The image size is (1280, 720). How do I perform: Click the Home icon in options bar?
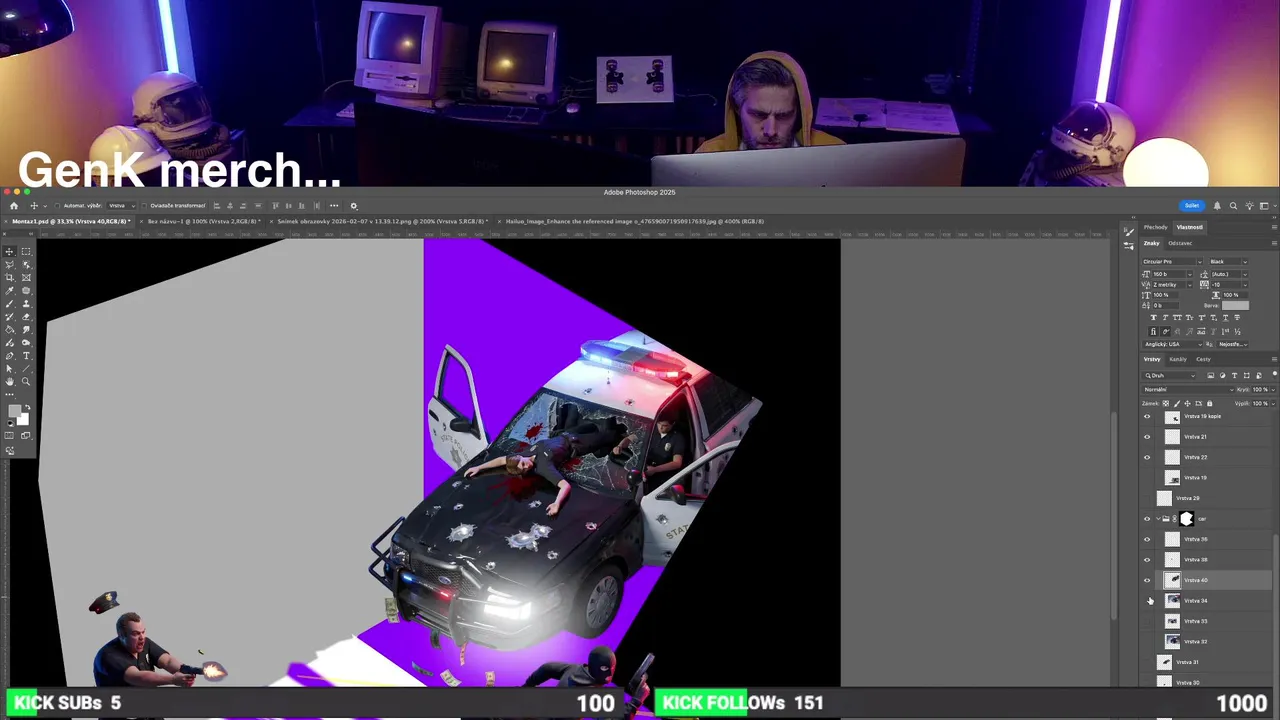14,206
